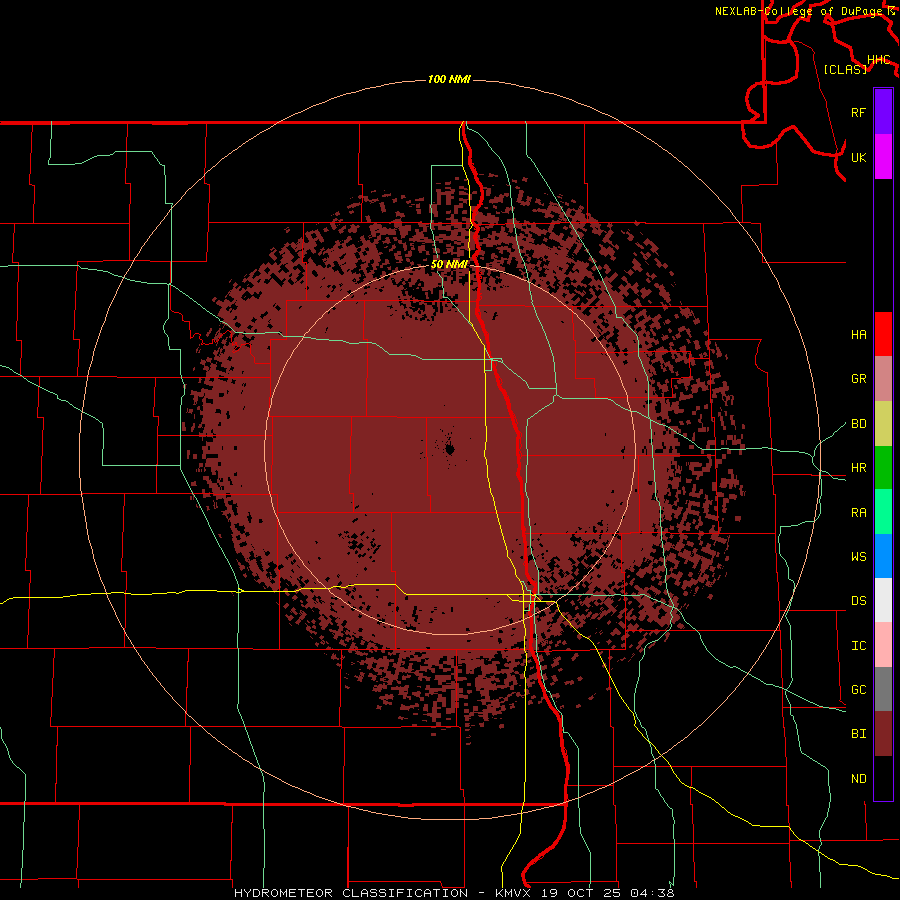Click the magenta UK color swatch
Screen dimensions: 900x900
point(883,157)
